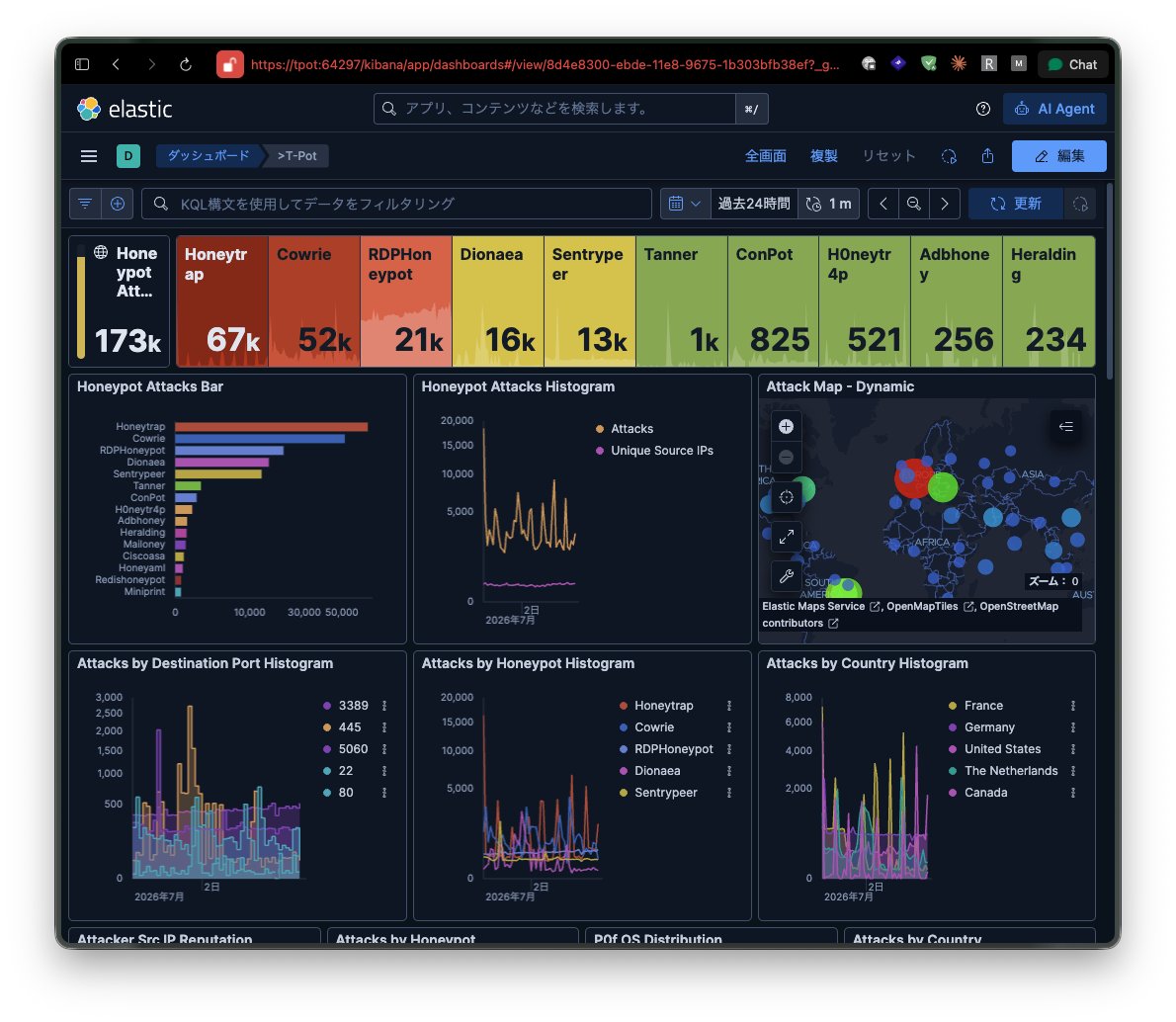Step the time range forward
The width and height of the screenshot is (1176, 1022).
point(945,204)
